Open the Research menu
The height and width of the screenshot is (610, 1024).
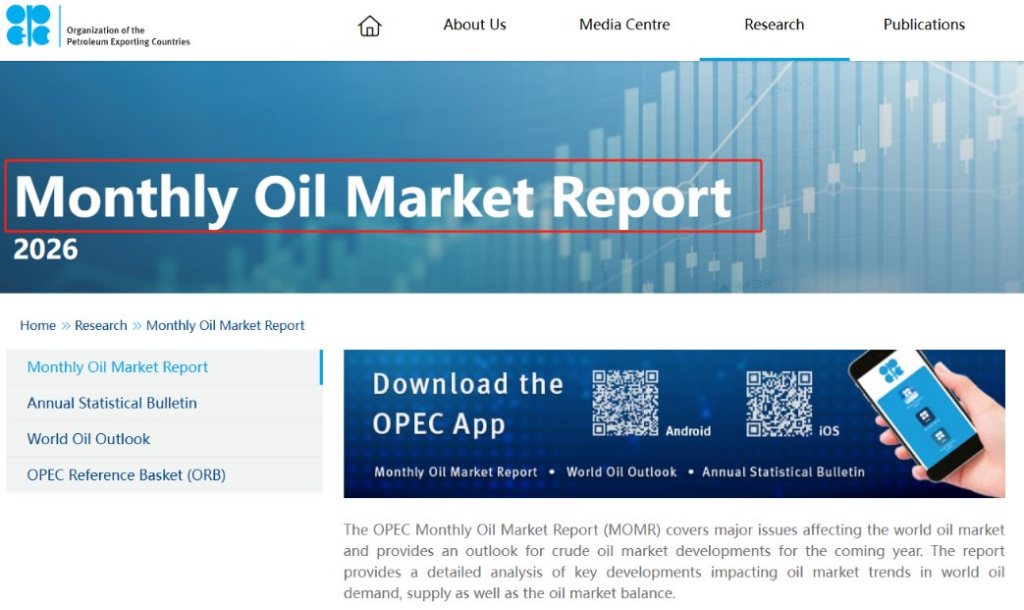pyautogui.click(x=774, y=25)
